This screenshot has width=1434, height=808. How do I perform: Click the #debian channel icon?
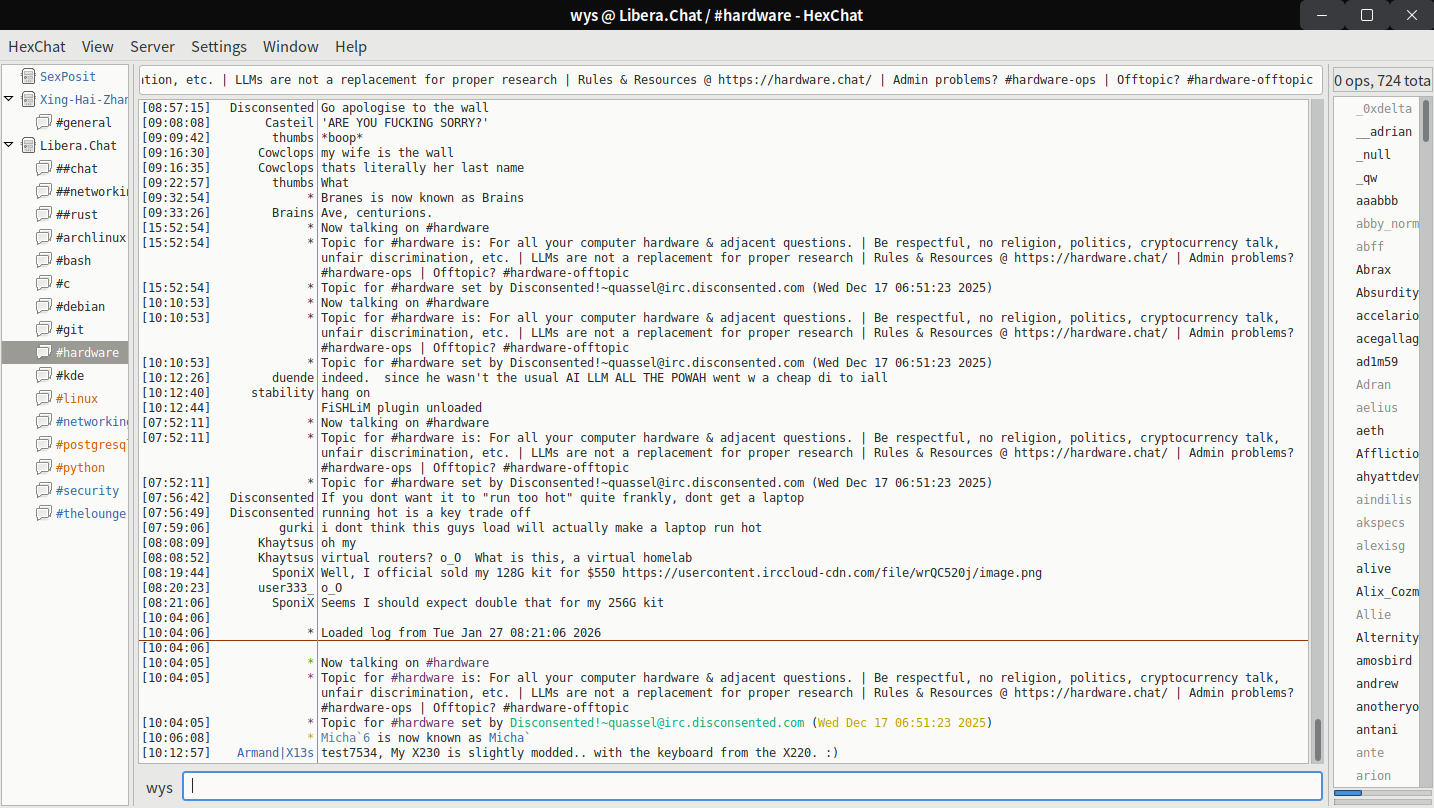(43, 306)
